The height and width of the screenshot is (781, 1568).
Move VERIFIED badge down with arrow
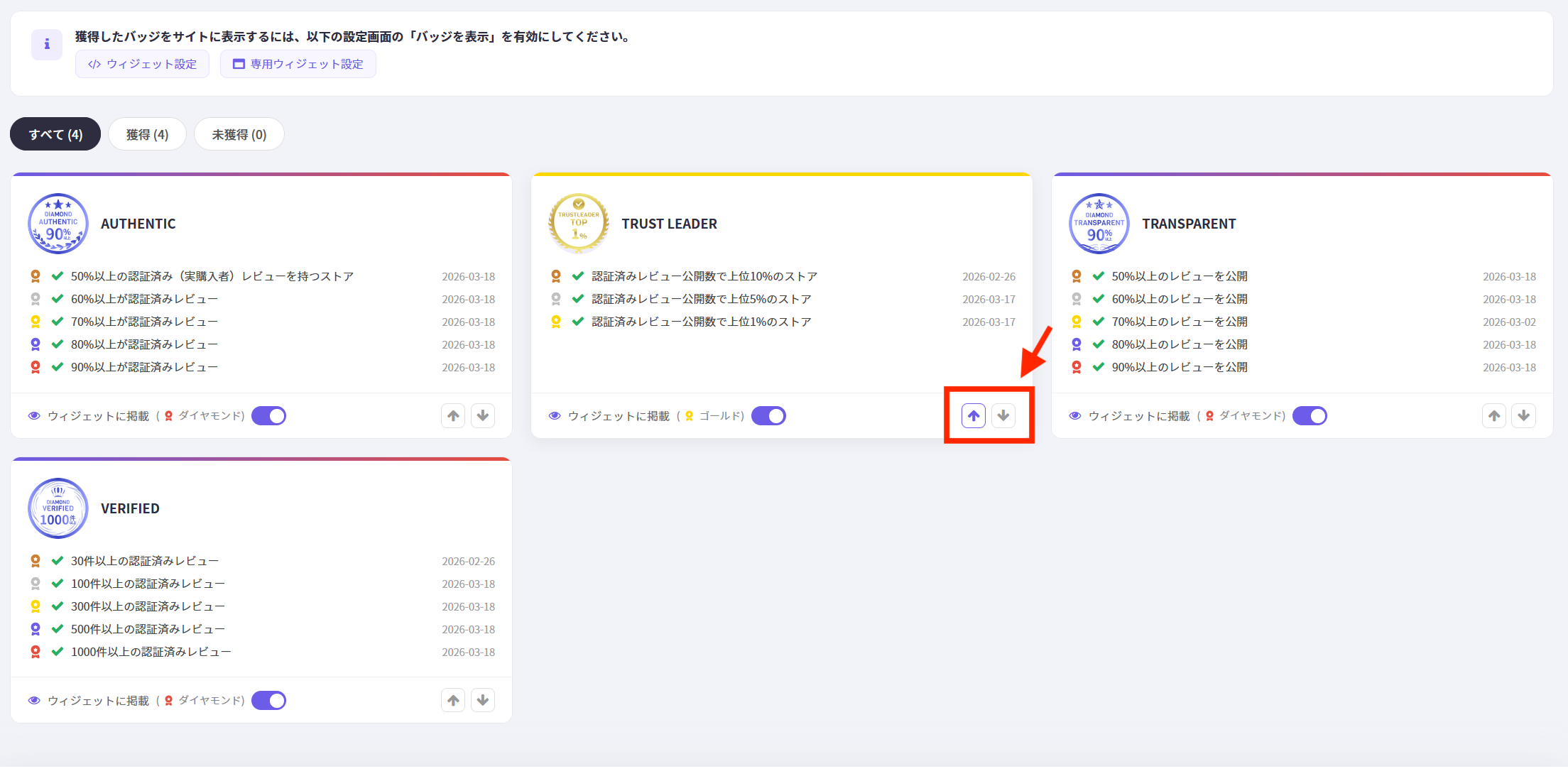pyautogui.click(x=483, y=701)
